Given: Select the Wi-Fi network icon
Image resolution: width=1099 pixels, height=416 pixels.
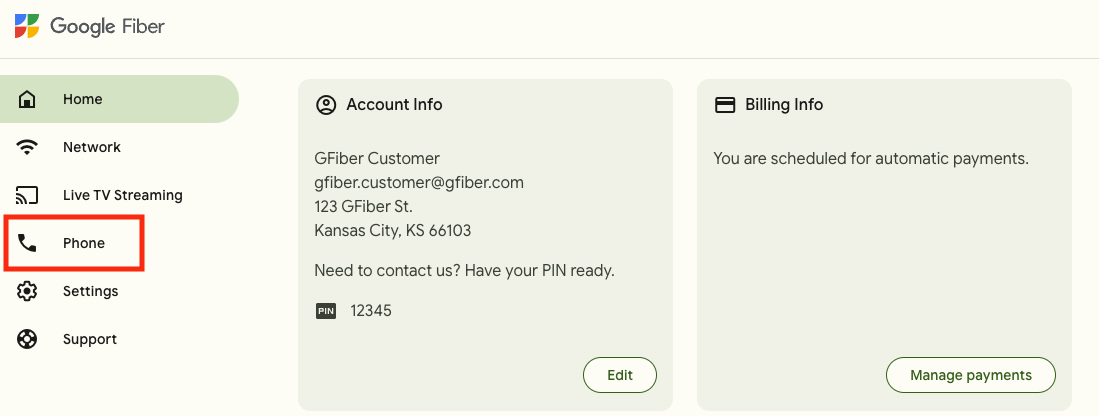Looking at the screenshot, I should (28, 147).
